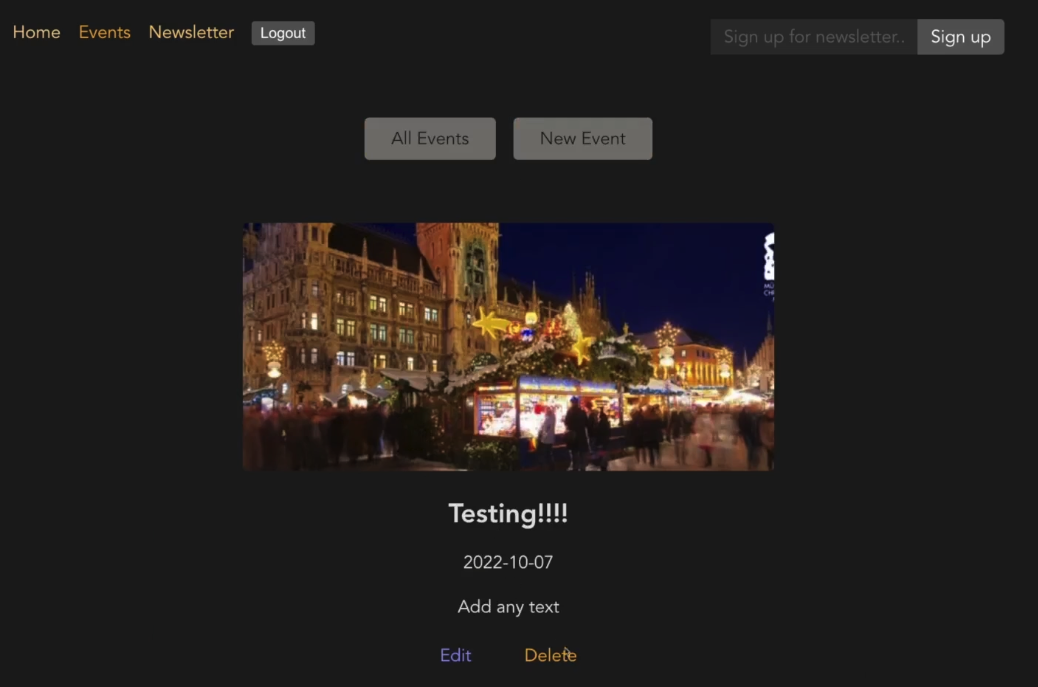Go to the Events nav link

[x=104, y=32]
